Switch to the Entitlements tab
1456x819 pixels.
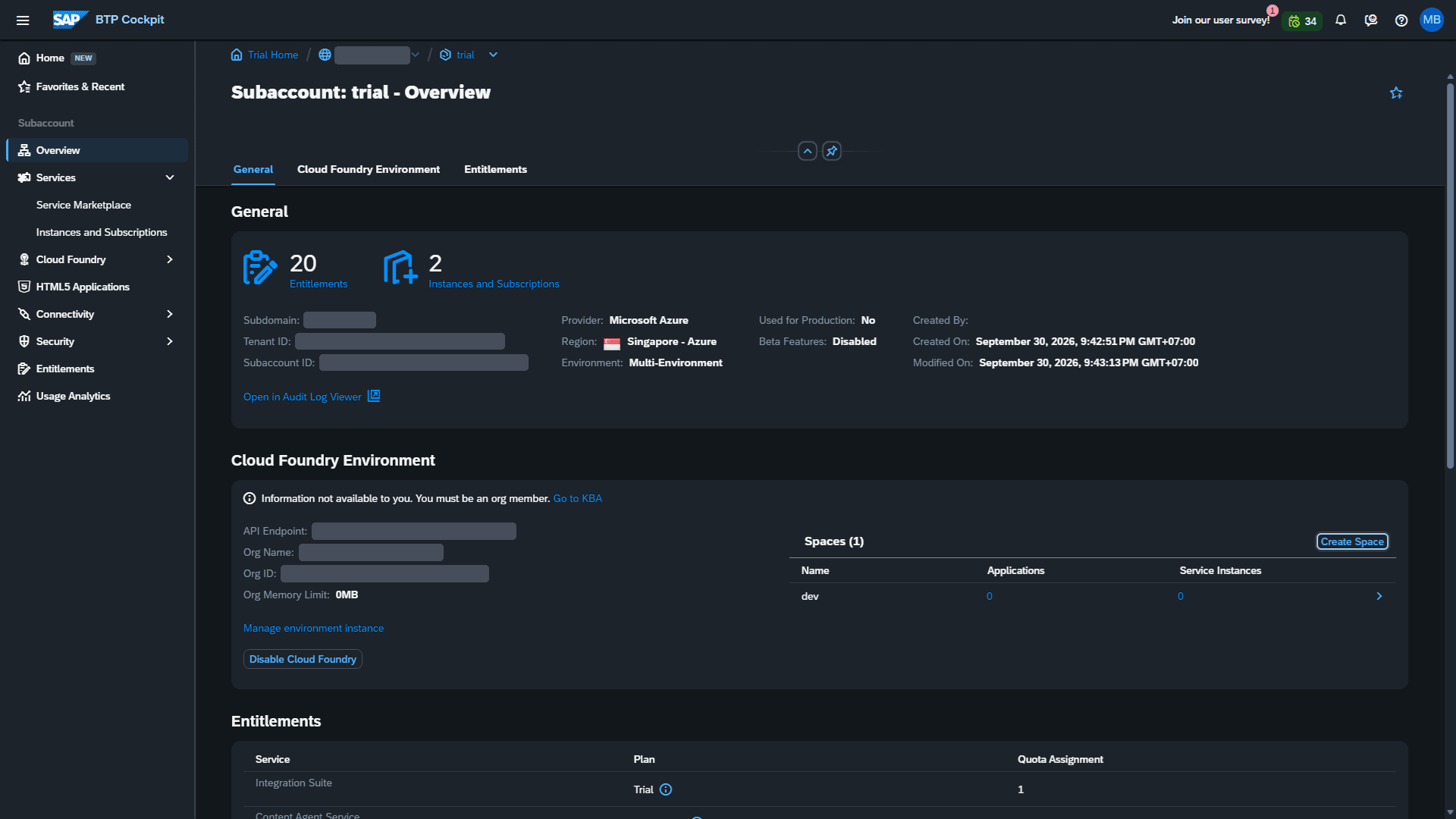(x=496, y=169)
